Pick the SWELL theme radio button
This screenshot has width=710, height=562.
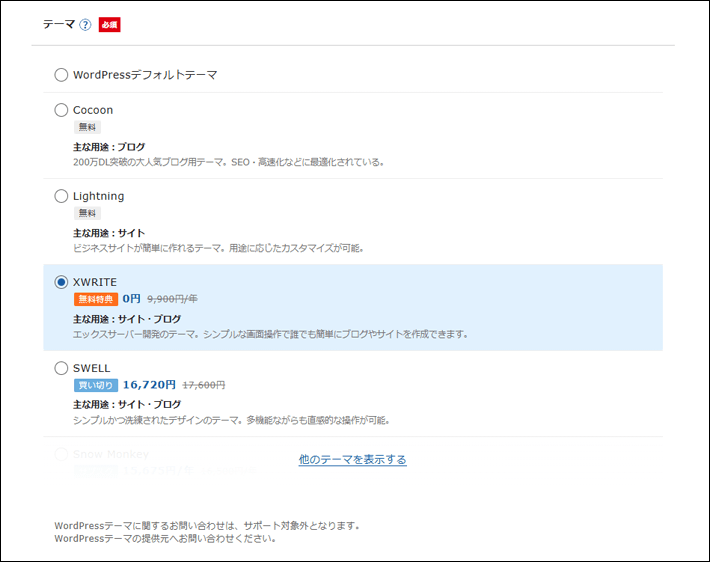(61, 368)
